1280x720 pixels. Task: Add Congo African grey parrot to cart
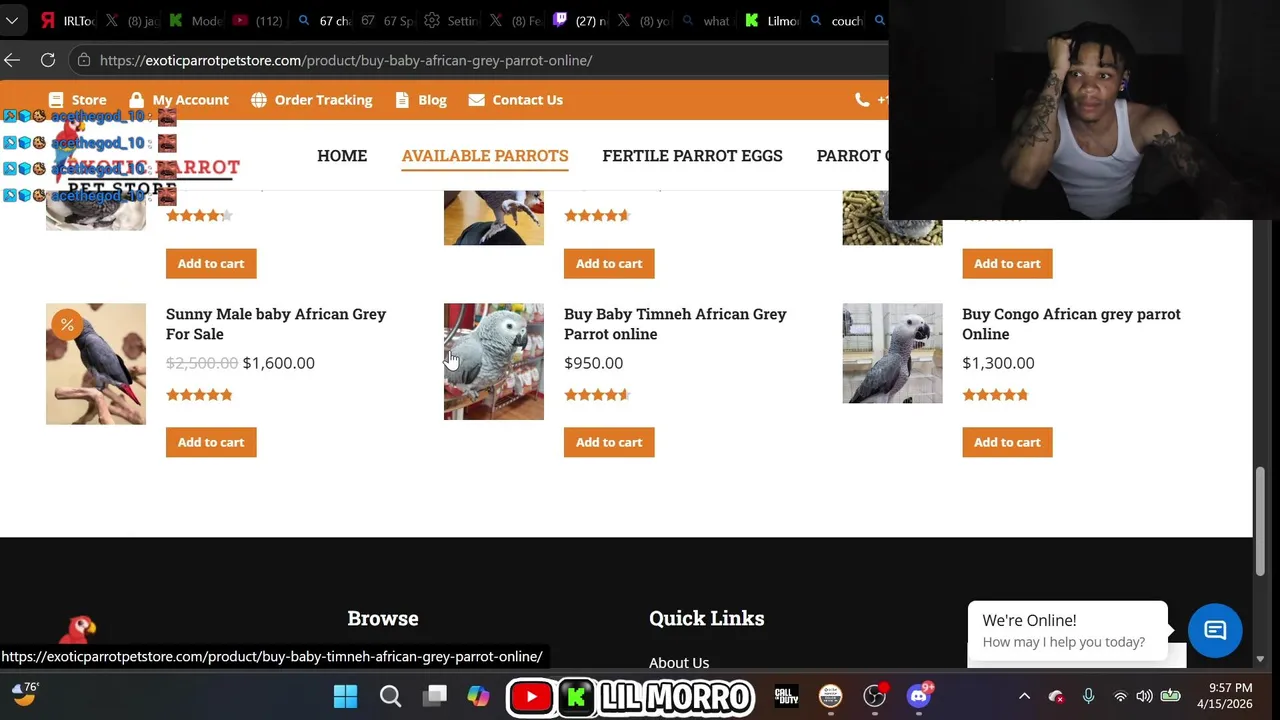click(1007, 442)
